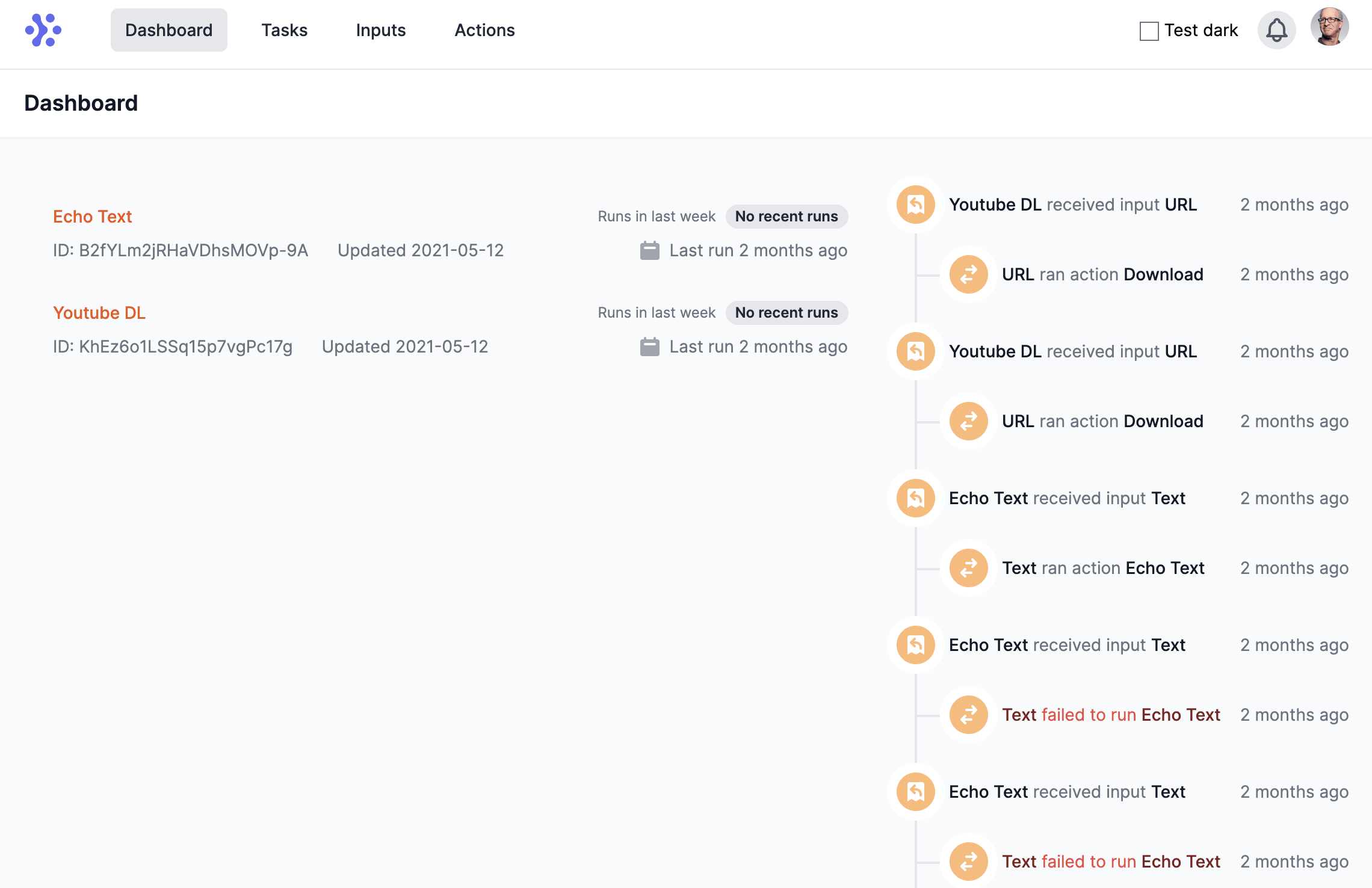Open the Echo Text task link
The width and height of the screenshot is (1372, 888).
(x=93, y=217)
